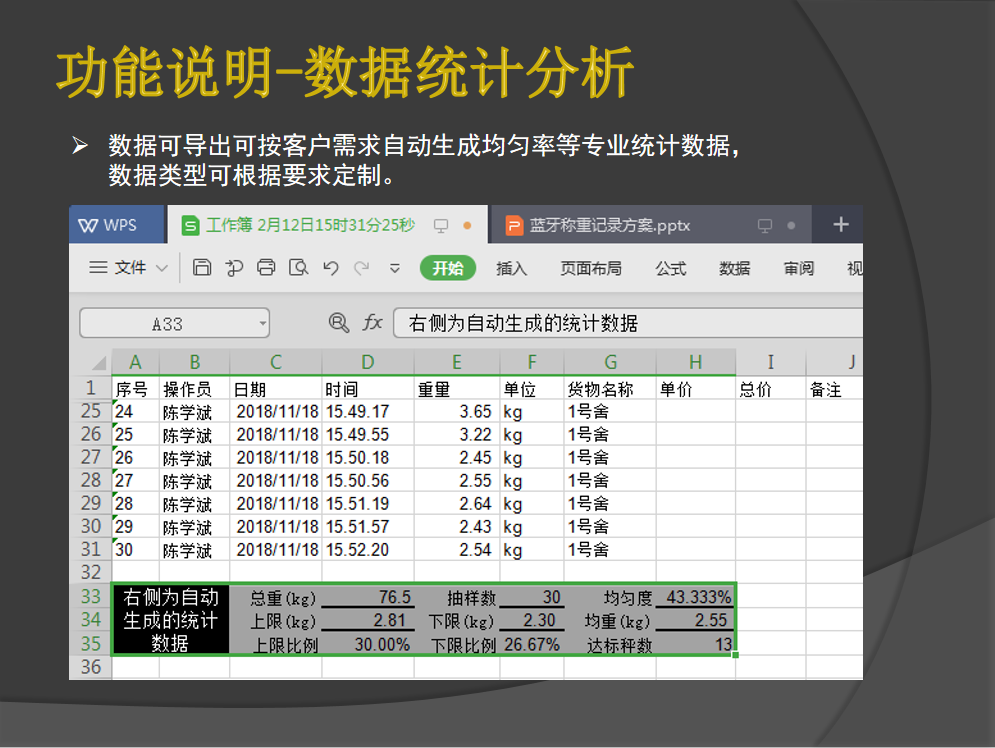Expand the quick access toolbar customize arrow
The width and height of the screenshot is (995, 748).
395,268
